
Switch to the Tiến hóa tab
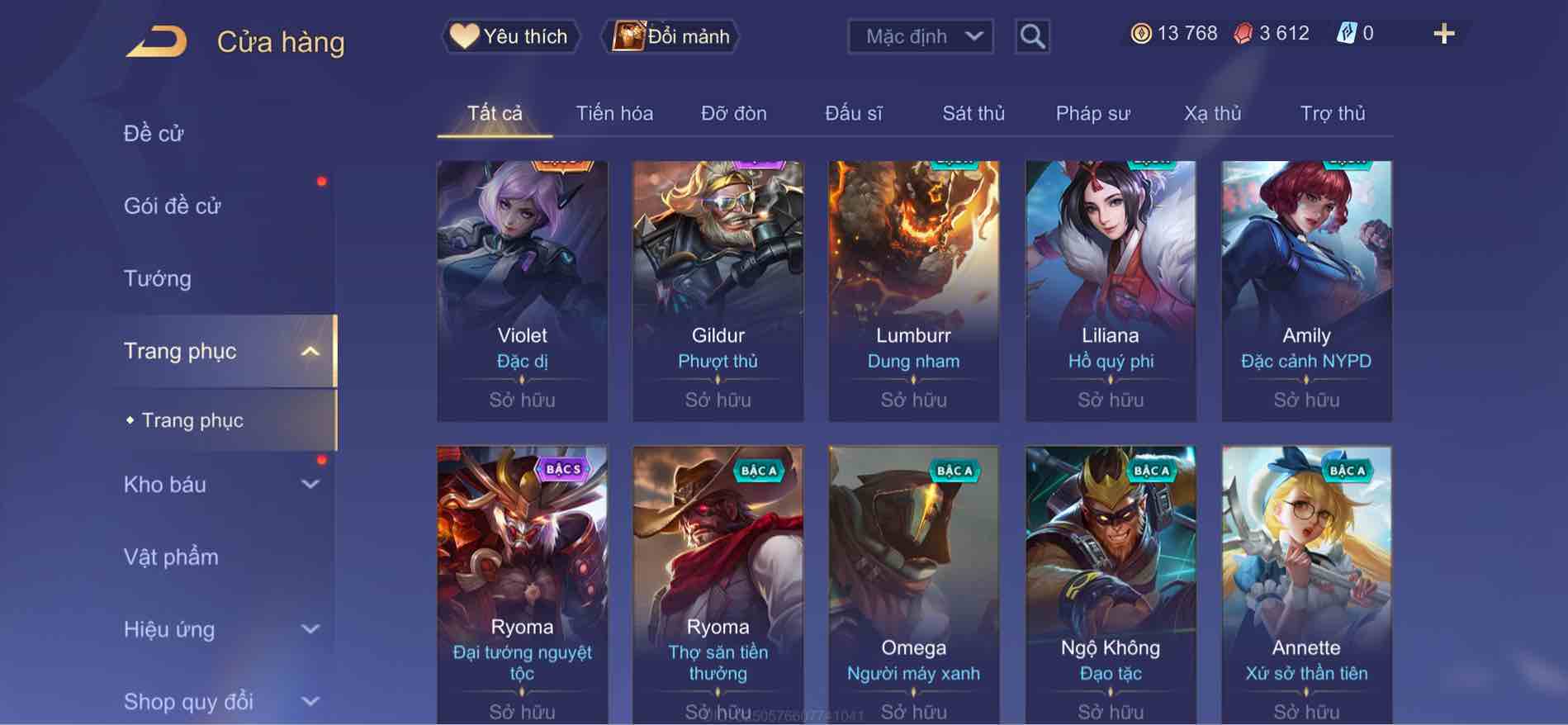614,113
